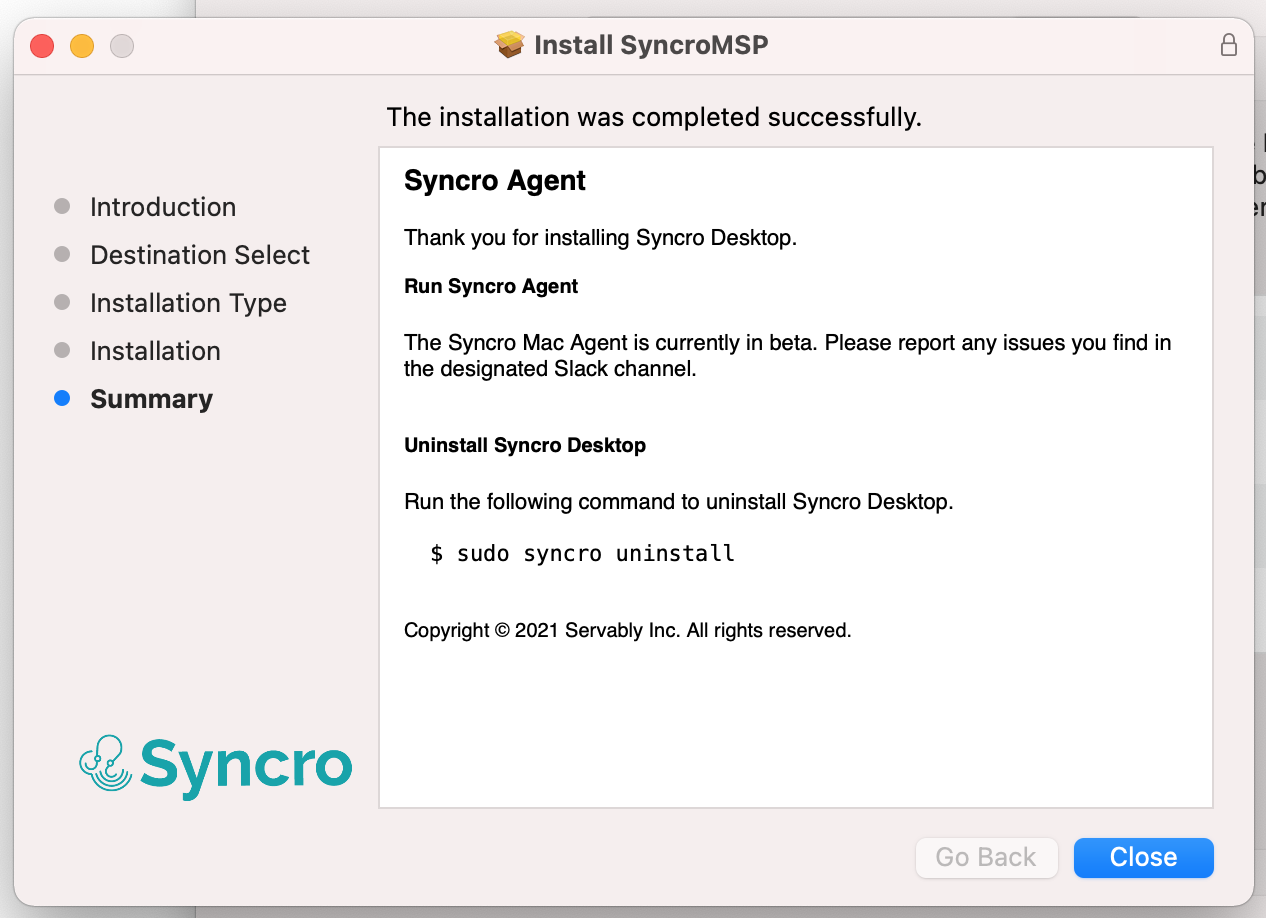This screenshot has width=1266, height=918.
Task: Select the Summary step label
Action: coord(151,399)
